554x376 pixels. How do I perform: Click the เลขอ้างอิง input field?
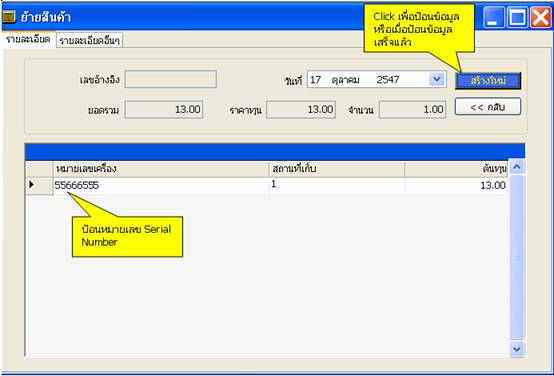pos(171,79)
